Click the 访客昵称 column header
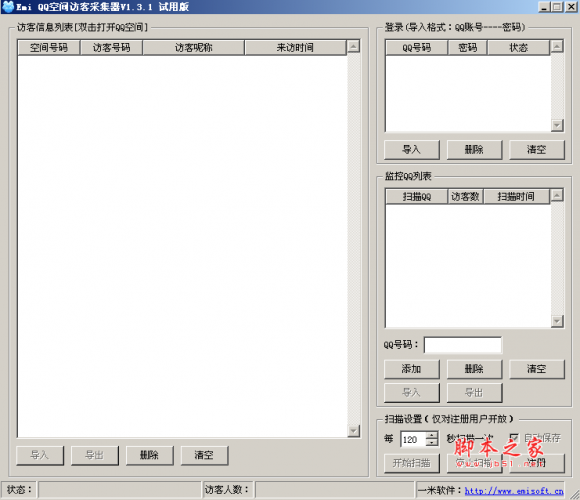 point(193,48)
